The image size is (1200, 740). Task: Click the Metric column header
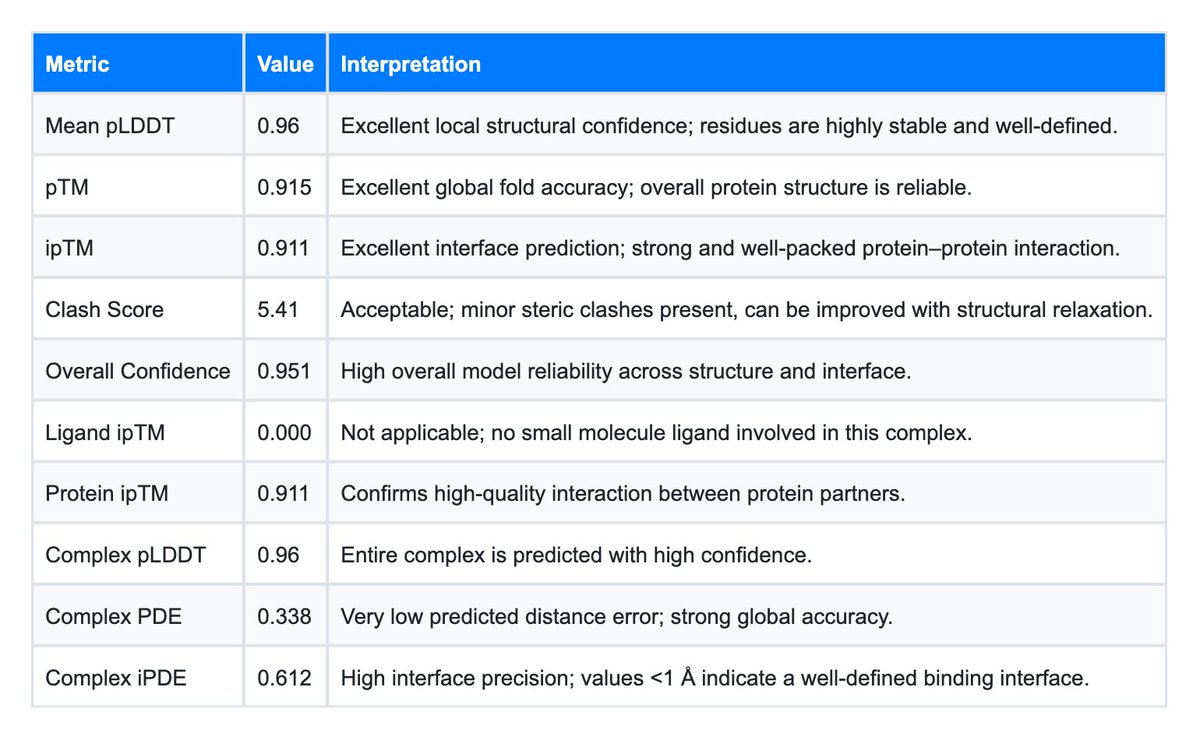[x=78, y=64]
